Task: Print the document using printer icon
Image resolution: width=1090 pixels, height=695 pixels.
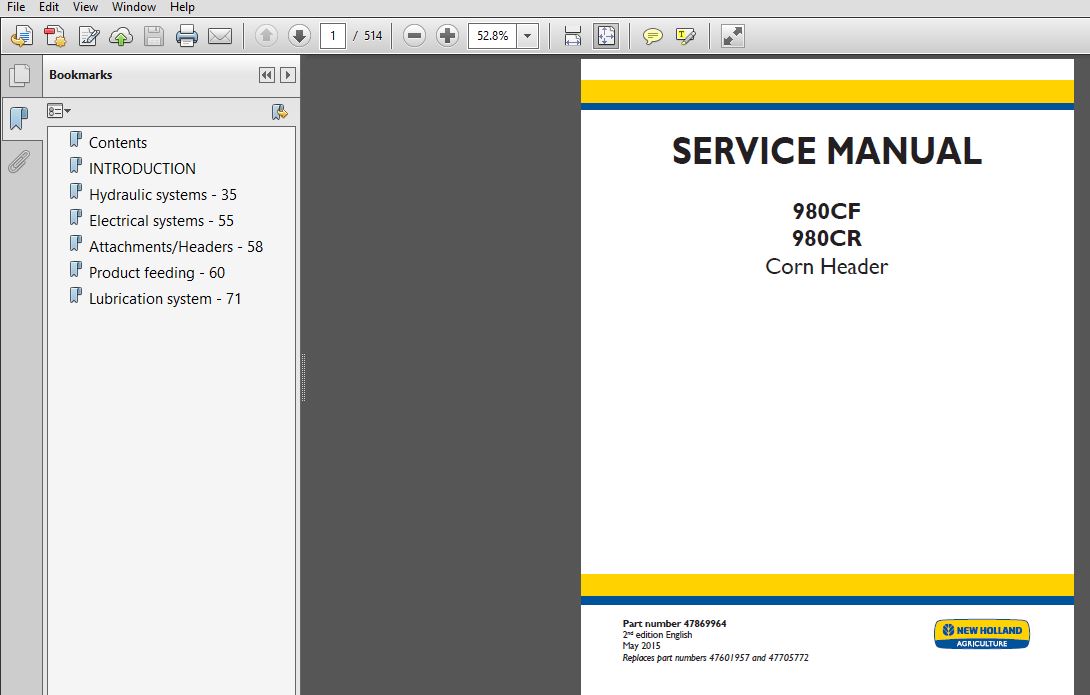Action: (x=186, y=35)
